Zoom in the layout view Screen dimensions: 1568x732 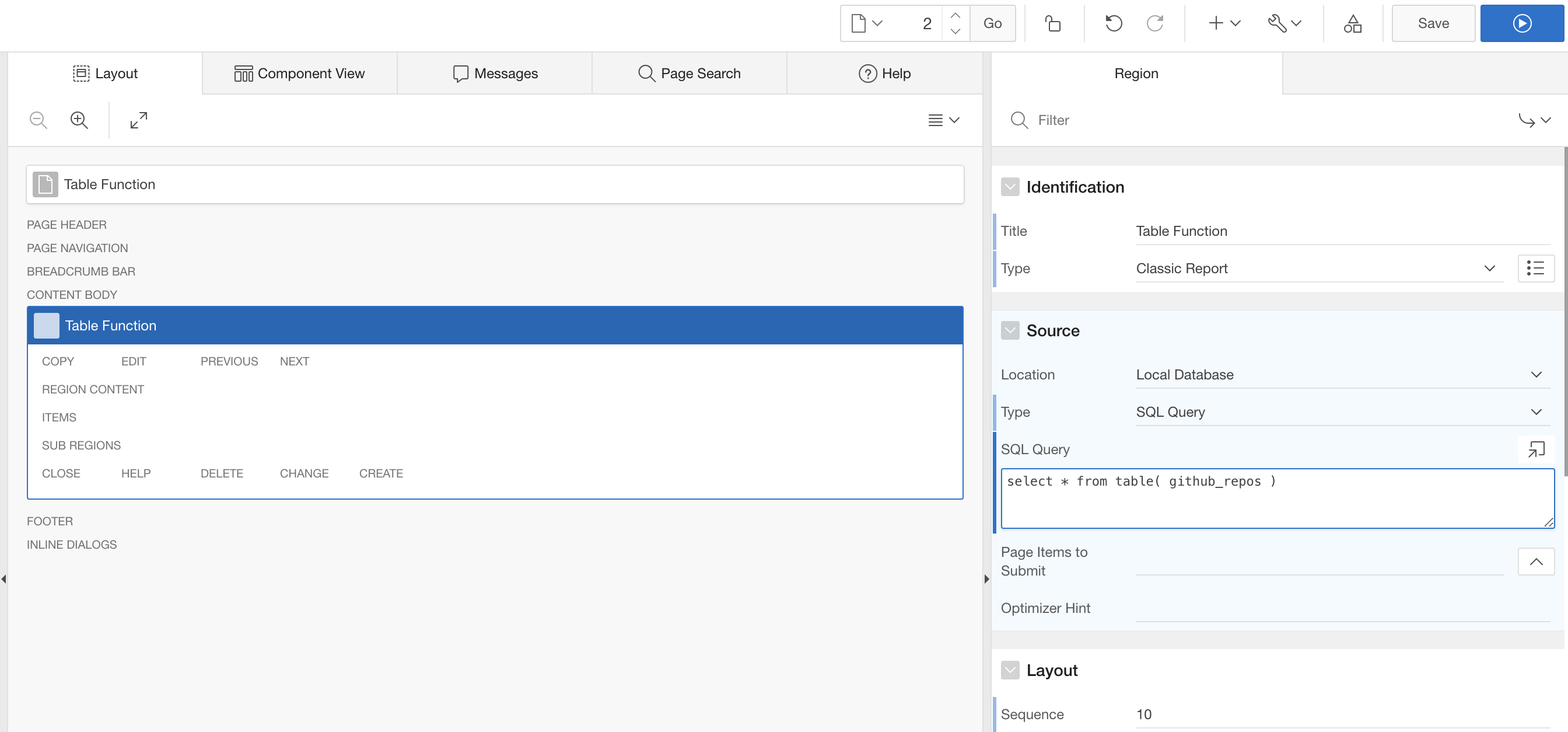point(79,120)
